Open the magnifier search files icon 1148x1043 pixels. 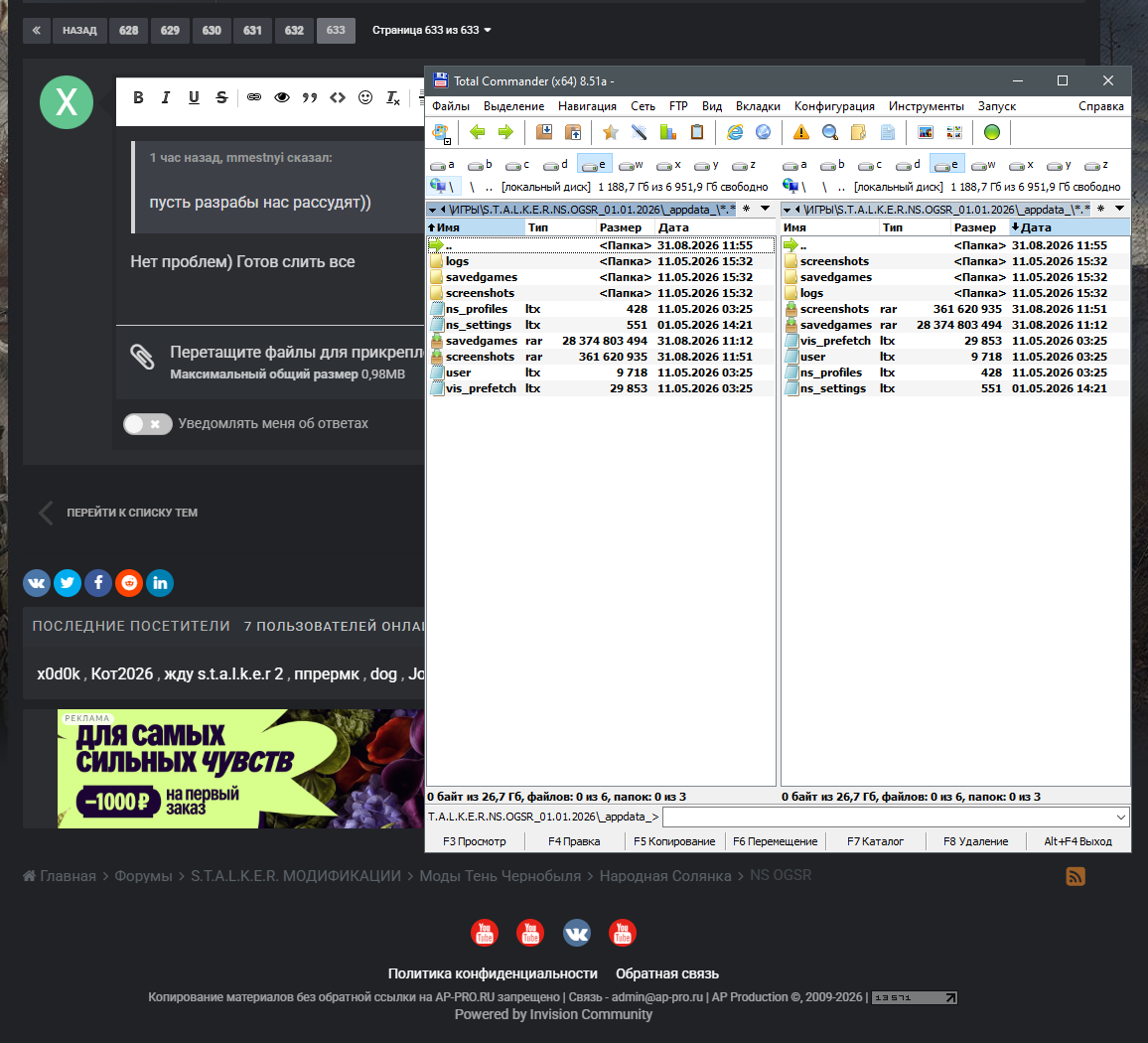point(829,132)
